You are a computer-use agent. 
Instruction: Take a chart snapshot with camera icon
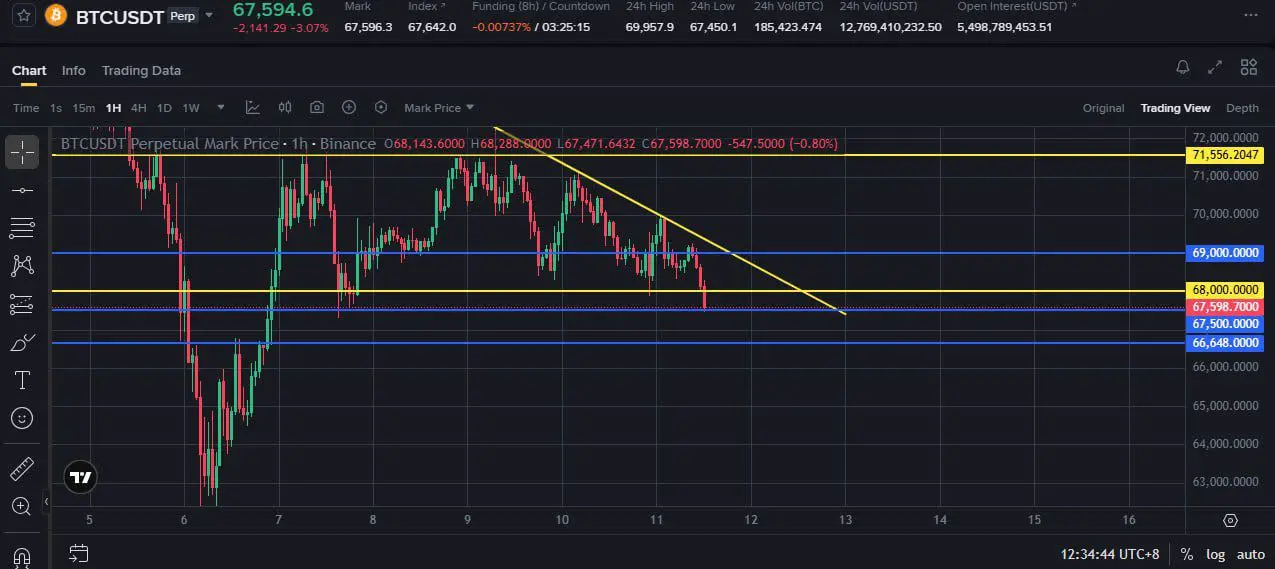[317, 107]
